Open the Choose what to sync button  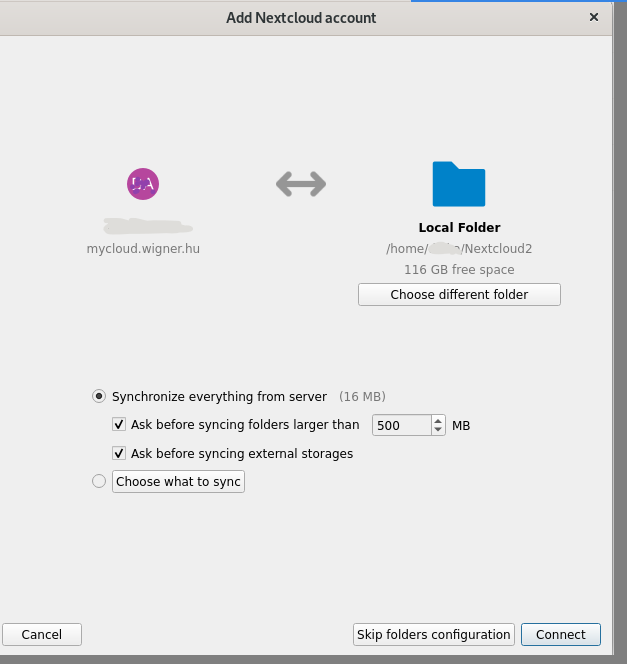(x=178, y=481)
